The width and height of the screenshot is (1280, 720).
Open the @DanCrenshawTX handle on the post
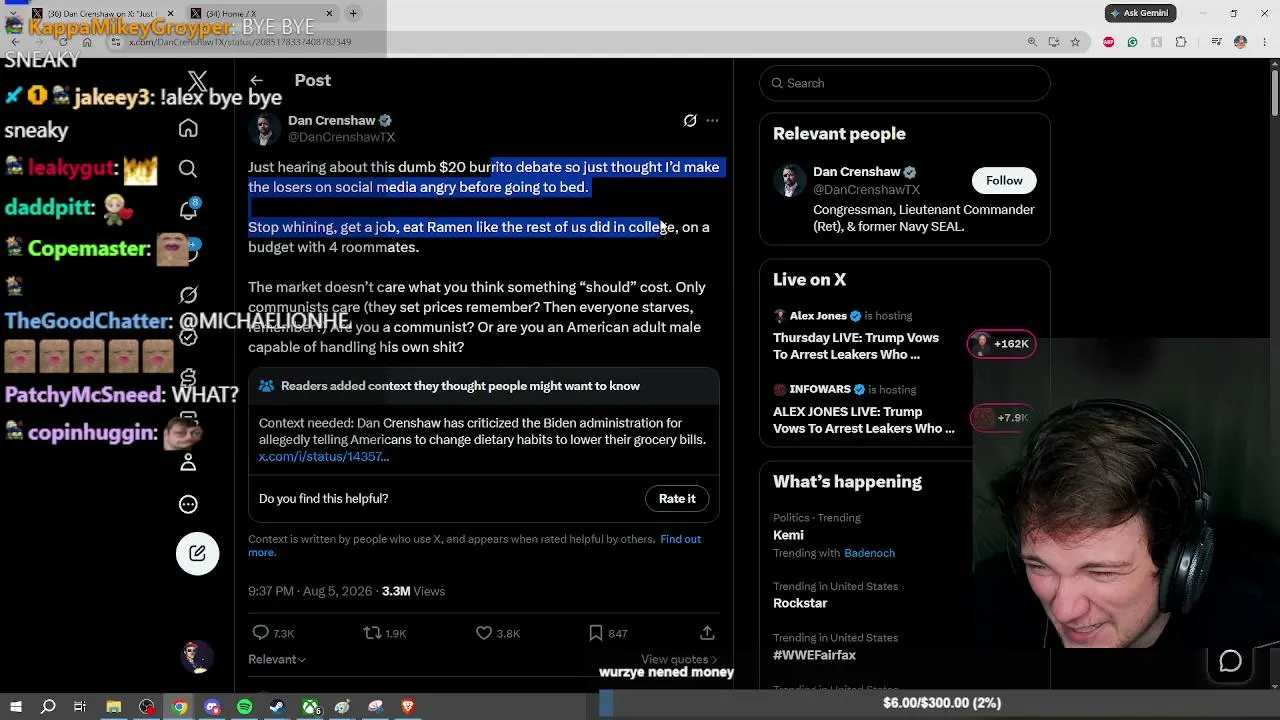(x=341, y=137)
